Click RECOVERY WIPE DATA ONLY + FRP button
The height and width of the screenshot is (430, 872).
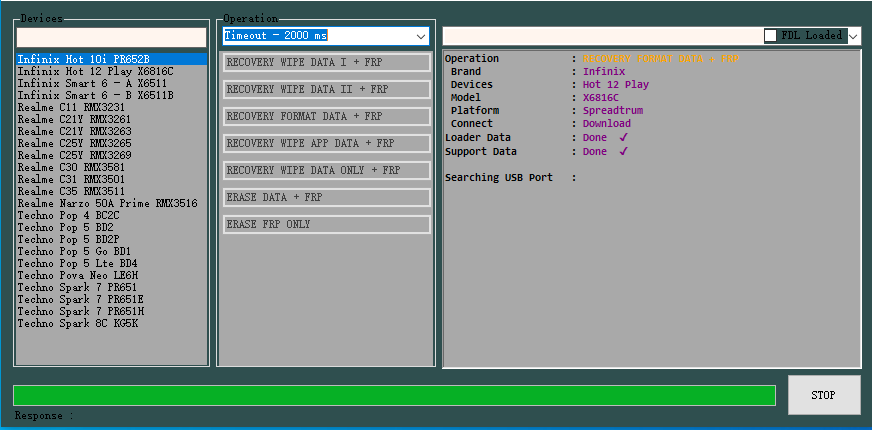(x=327, y=170)
